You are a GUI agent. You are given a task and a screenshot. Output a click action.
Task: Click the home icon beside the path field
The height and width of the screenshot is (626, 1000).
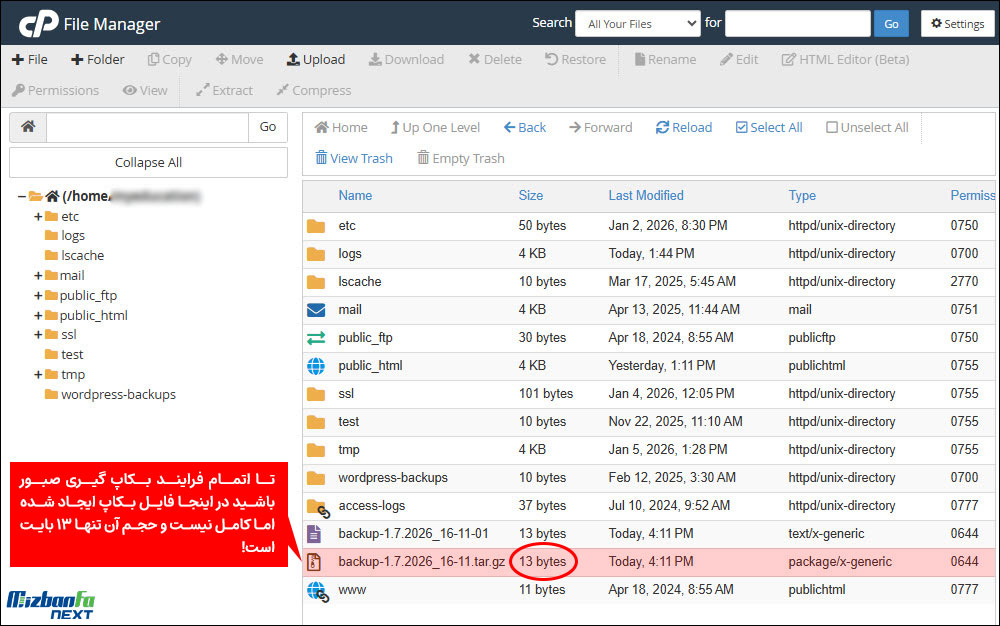tap(27, 127)
